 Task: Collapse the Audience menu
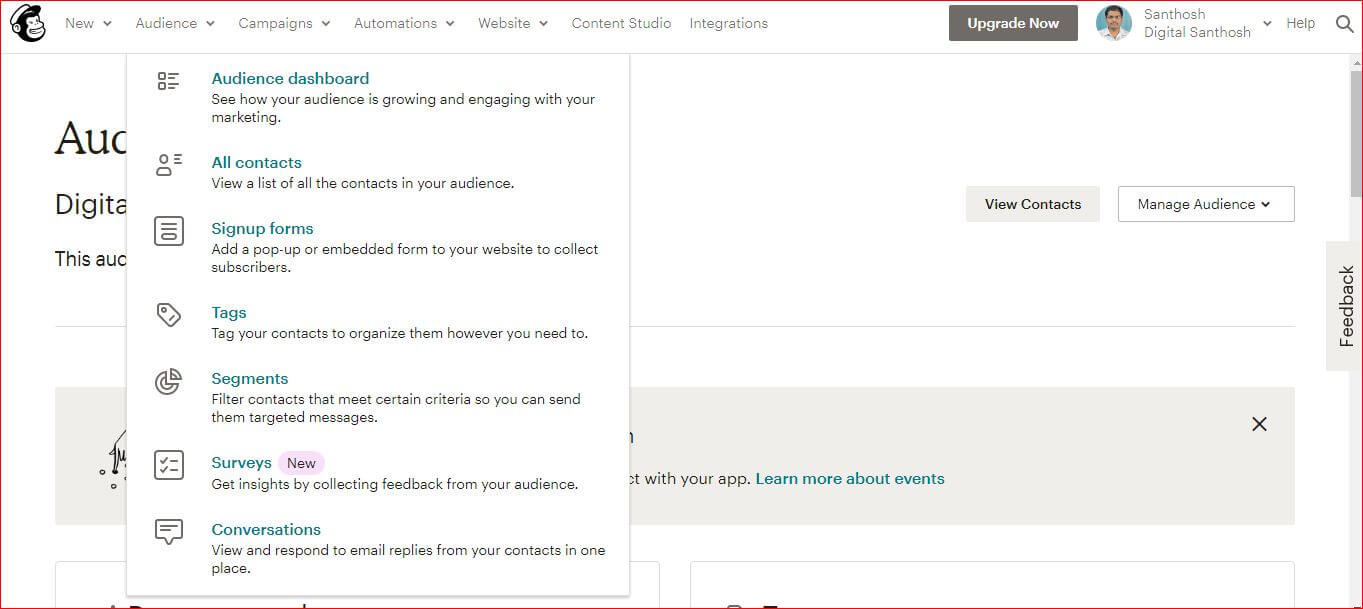click(x=175, y=23)
